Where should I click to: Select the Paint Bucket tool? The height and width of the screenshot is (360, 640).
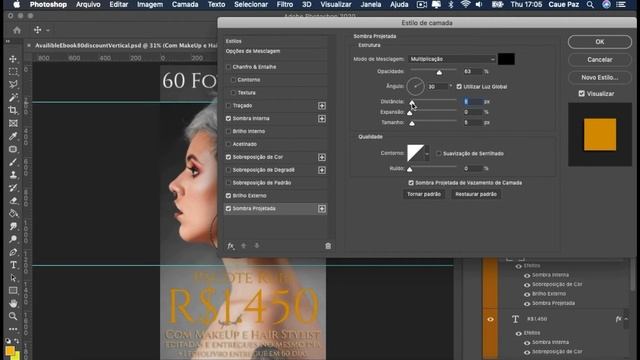[x=13, y=213]
